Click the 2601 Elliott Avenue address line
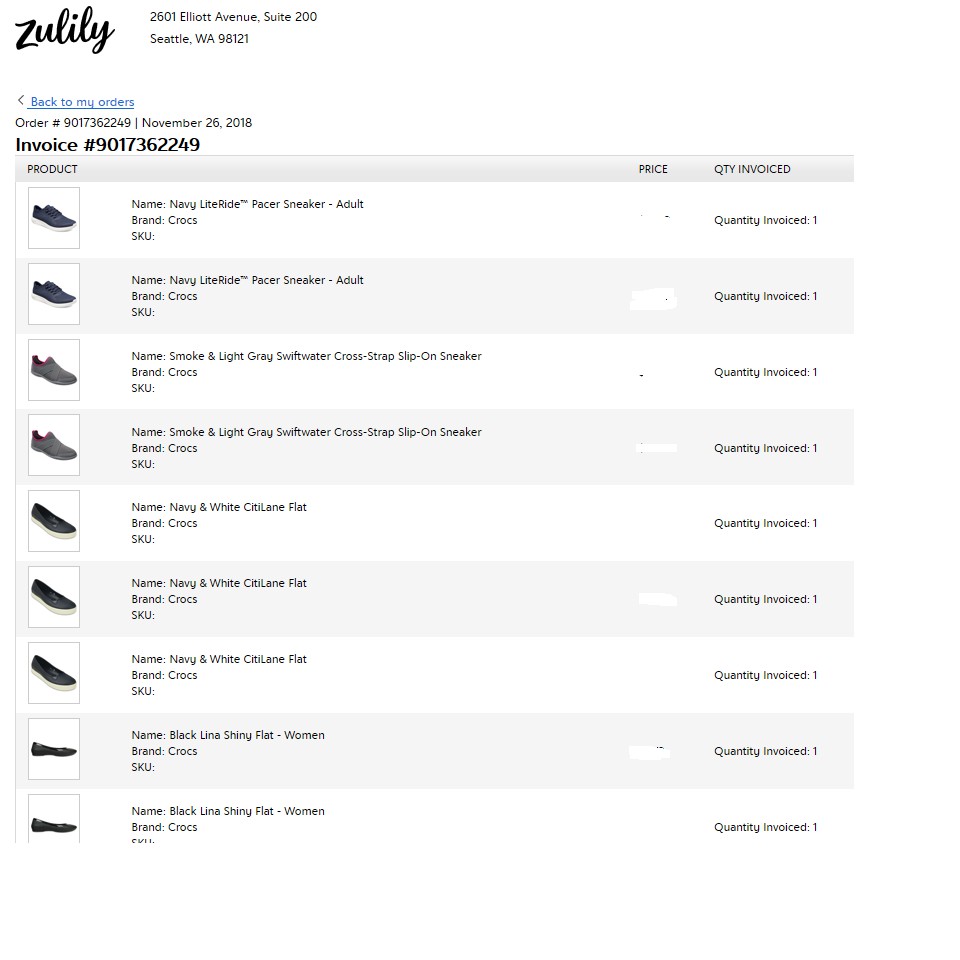Screen dimensions: 960x960 [233, 17]
